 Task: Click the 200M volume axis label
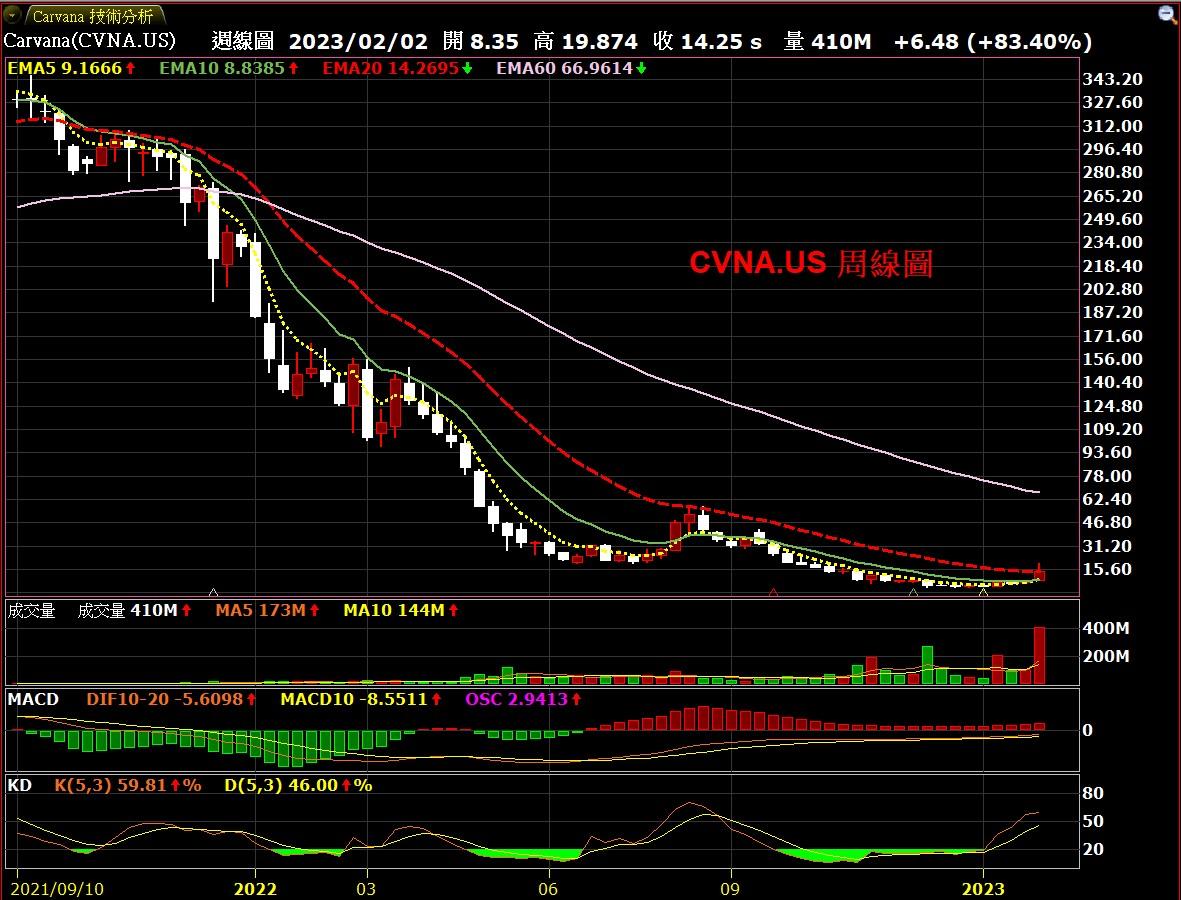[1106, 657]
